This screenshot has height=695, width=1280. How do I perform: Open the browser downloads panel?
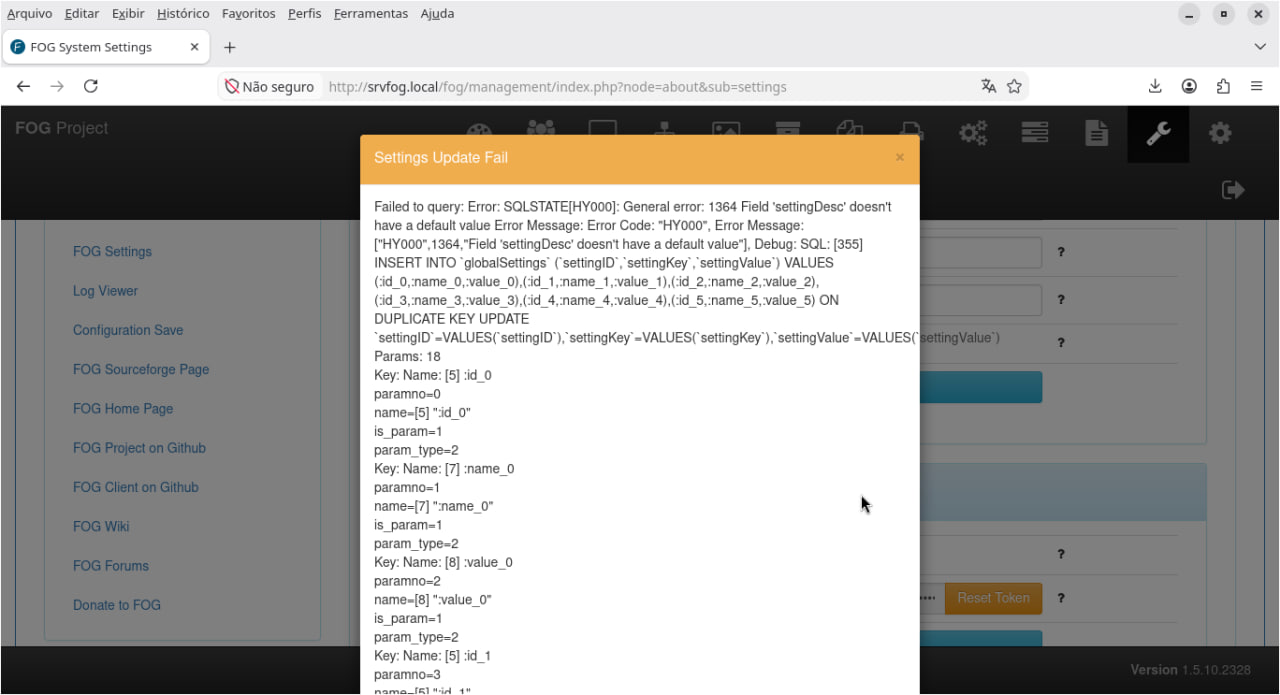click(x=1155, y=87)
